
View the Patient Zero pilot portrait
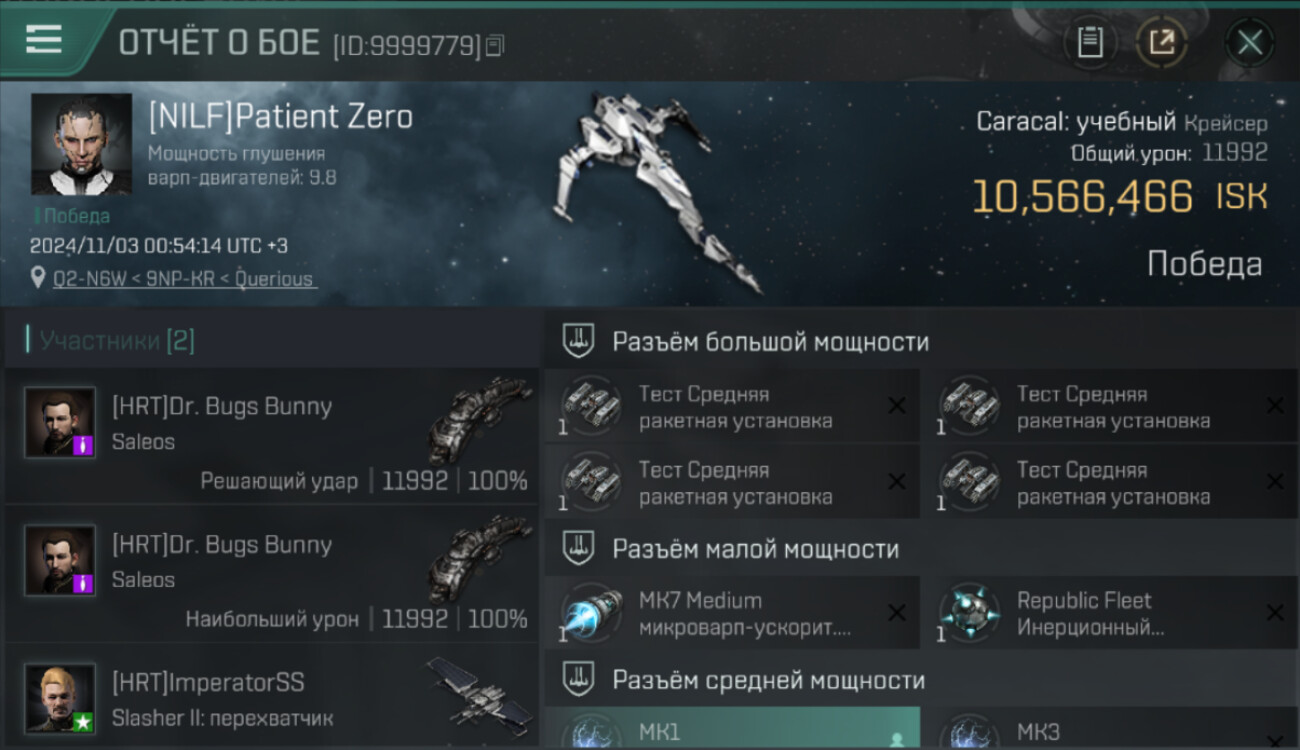tap(81, 144)
